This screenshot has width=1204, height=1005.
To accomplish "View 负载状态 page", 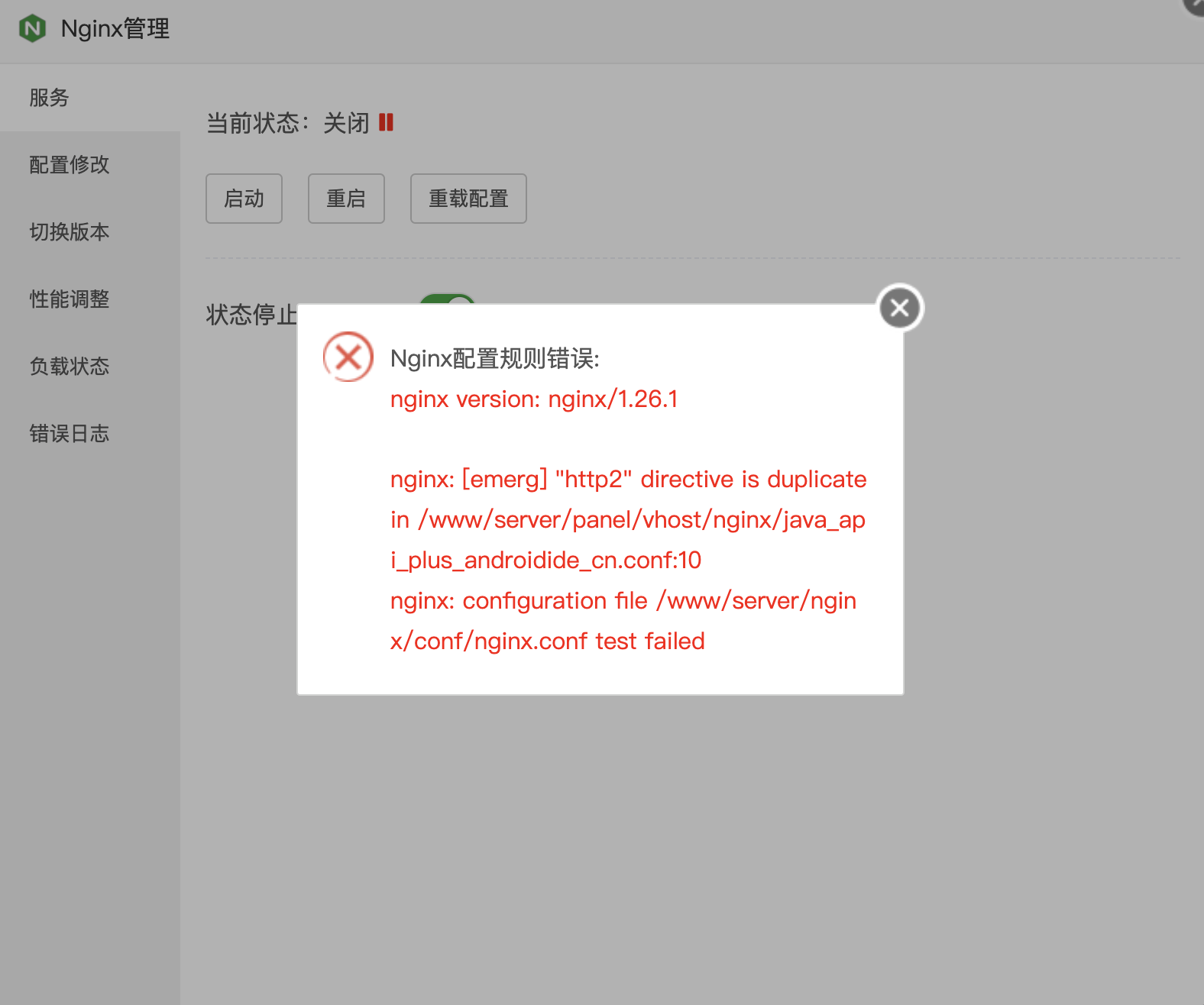I will pyautogui.click(x=90, y=367).
